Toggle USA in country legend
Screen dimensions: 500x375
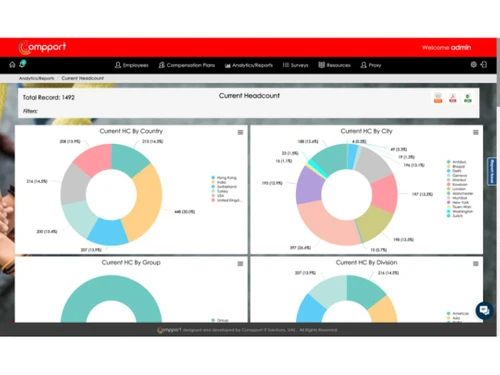218,196
